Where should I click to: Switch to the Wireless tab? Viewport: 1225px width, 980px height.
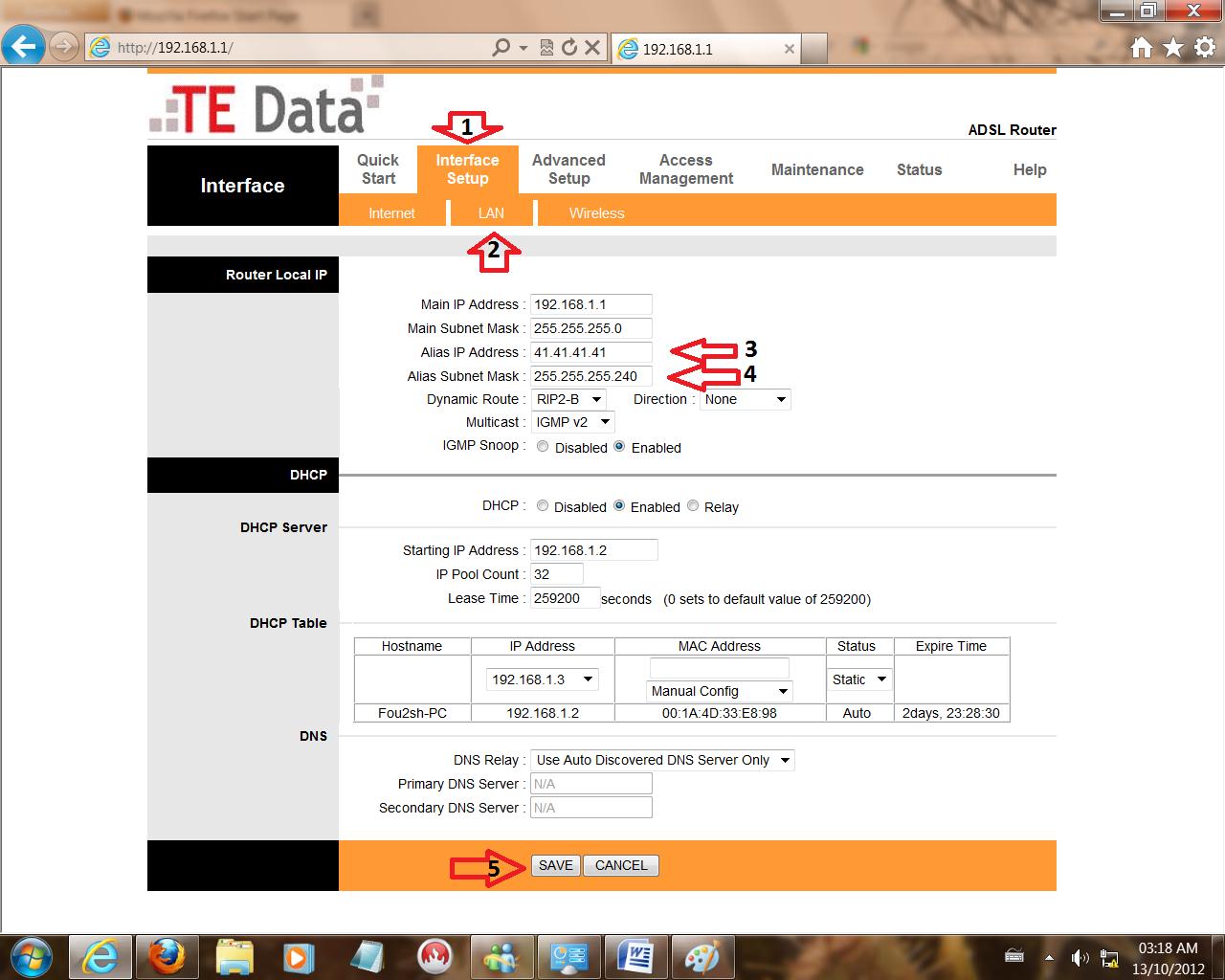click(597, 212)
